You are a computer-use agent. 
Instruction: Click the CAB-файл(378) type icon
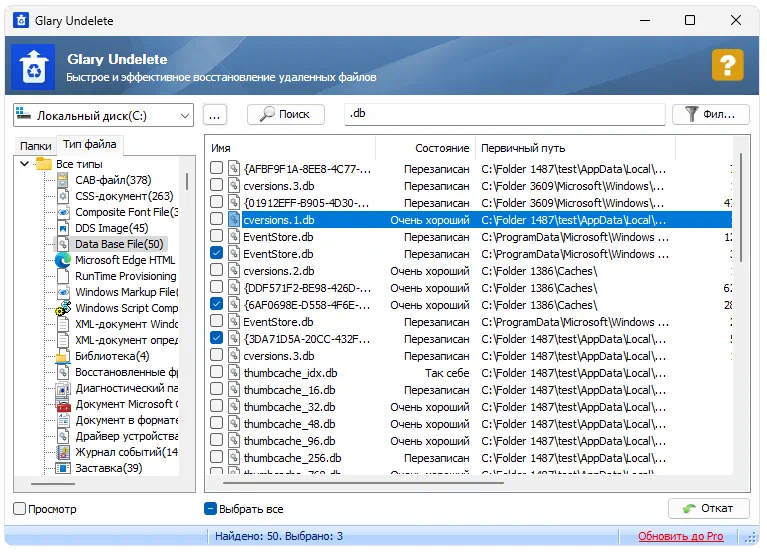click(63, 180)
